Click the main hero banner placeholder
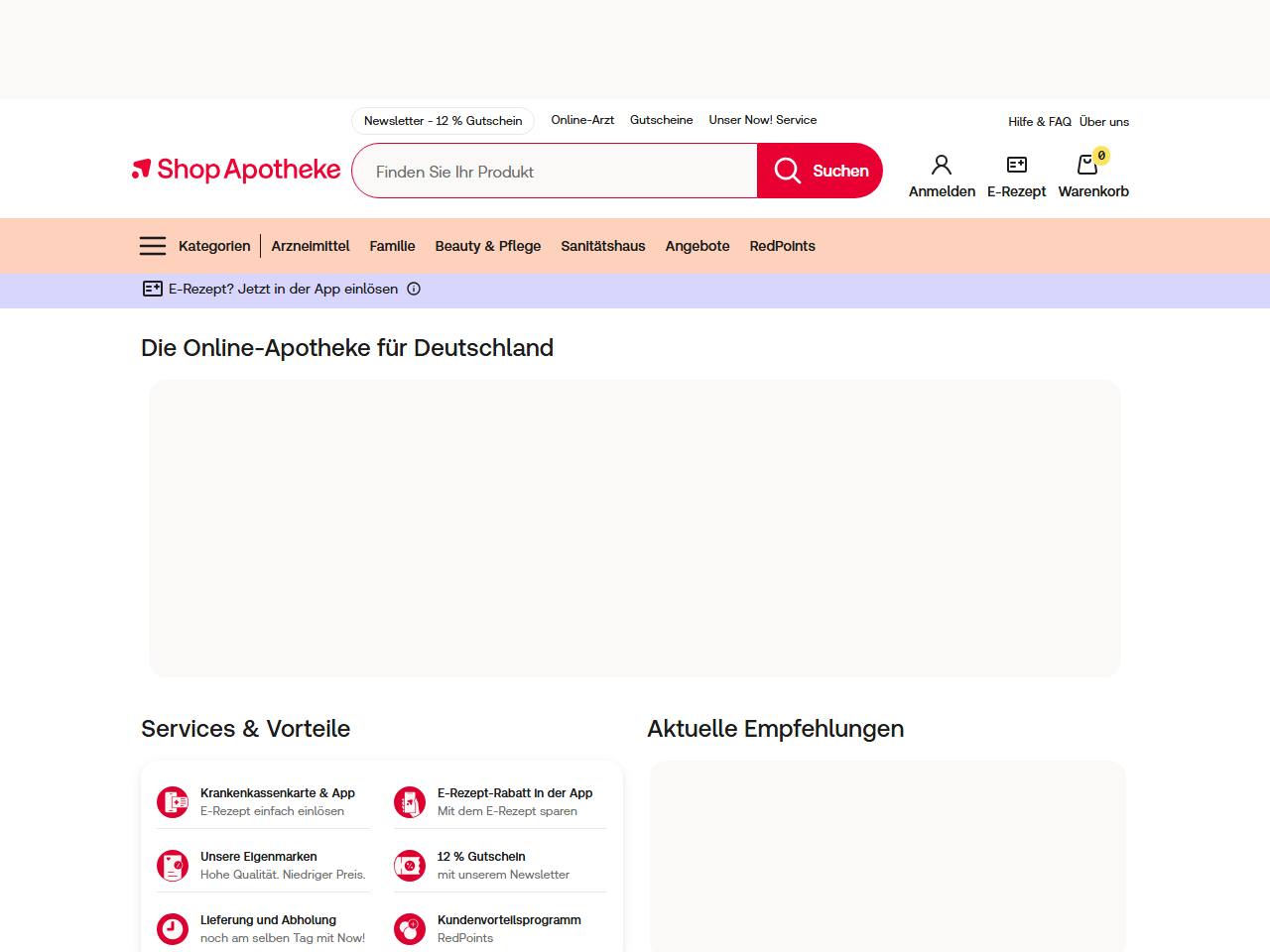This screenshot has width=1270, height=952. [x=635, y=529]
